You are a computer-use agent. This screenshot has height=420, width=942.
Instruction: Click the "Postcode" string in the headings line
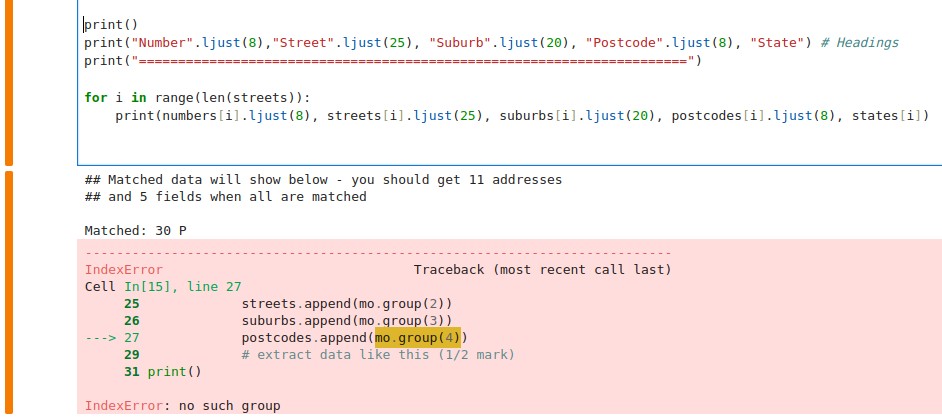click(x=625, y=43)
